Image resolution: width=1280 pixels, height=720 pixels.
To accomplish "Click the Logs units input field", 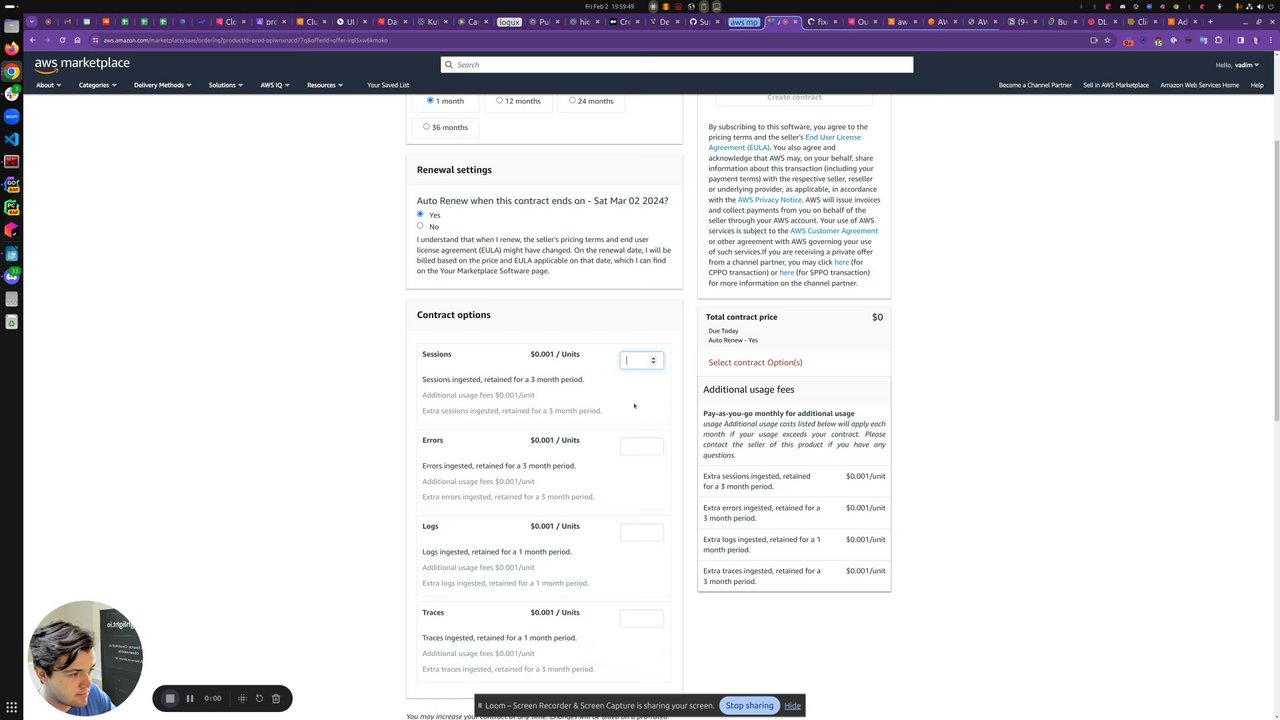I will [641, 532].
